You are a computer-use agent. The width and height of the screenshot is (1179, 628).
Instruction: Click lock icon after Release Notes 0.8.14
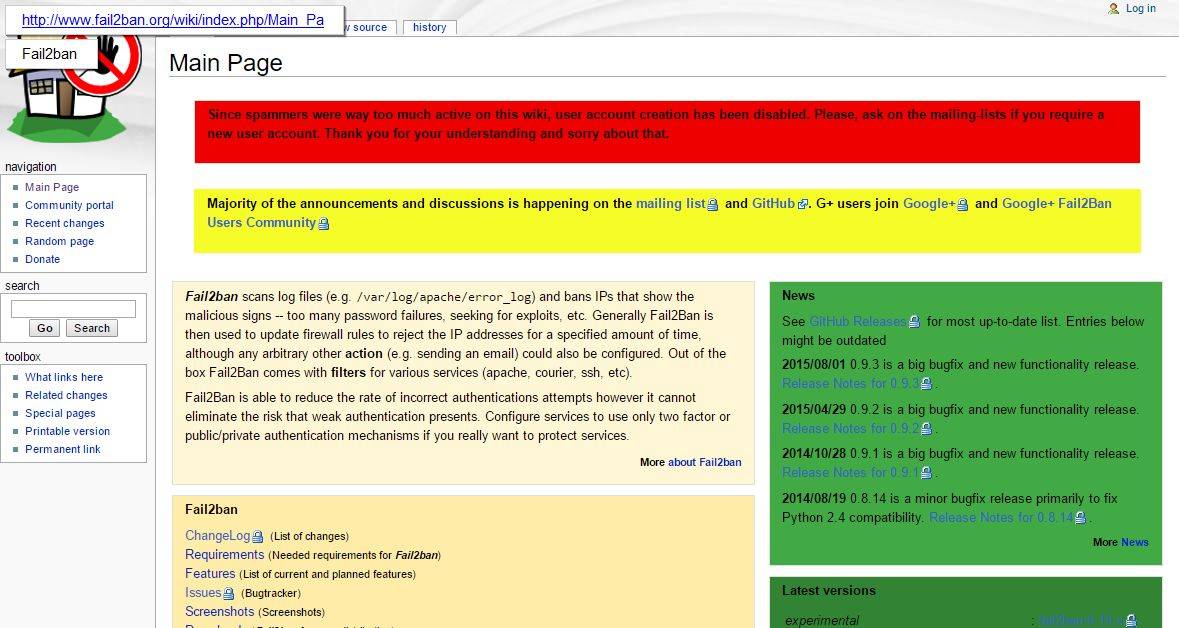coord(1080,518)
